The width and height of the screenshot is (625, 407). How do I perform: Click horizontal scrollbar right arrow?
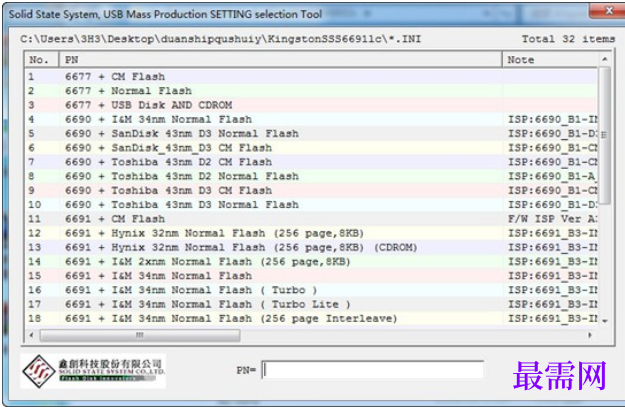click(x=590, y=335)
